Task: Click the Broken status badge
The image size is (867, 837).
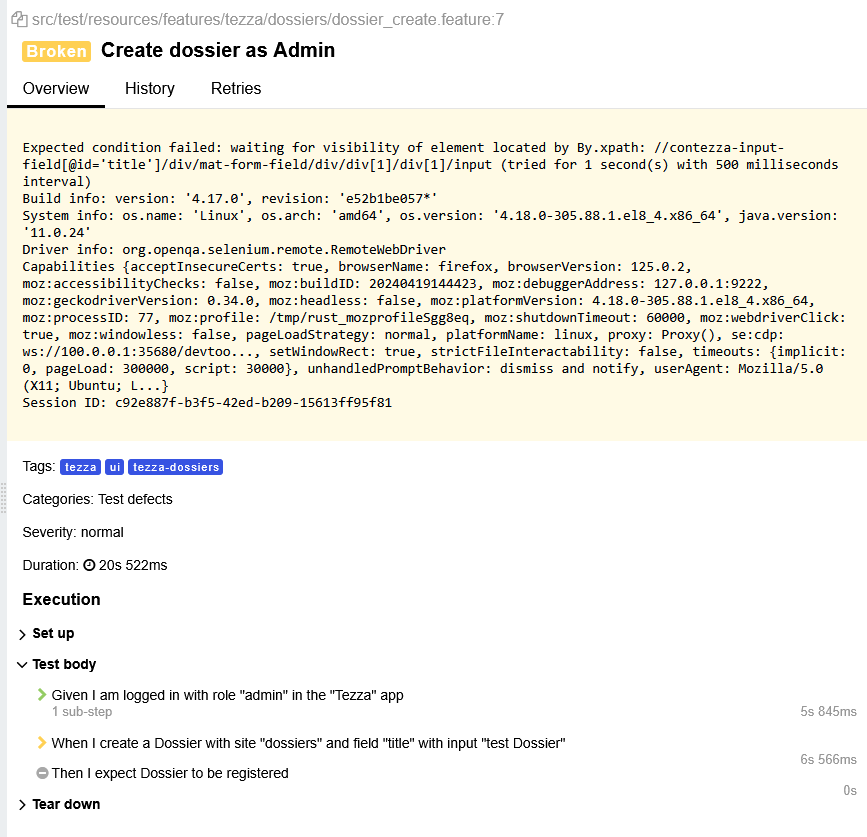Action: [56, 51]
